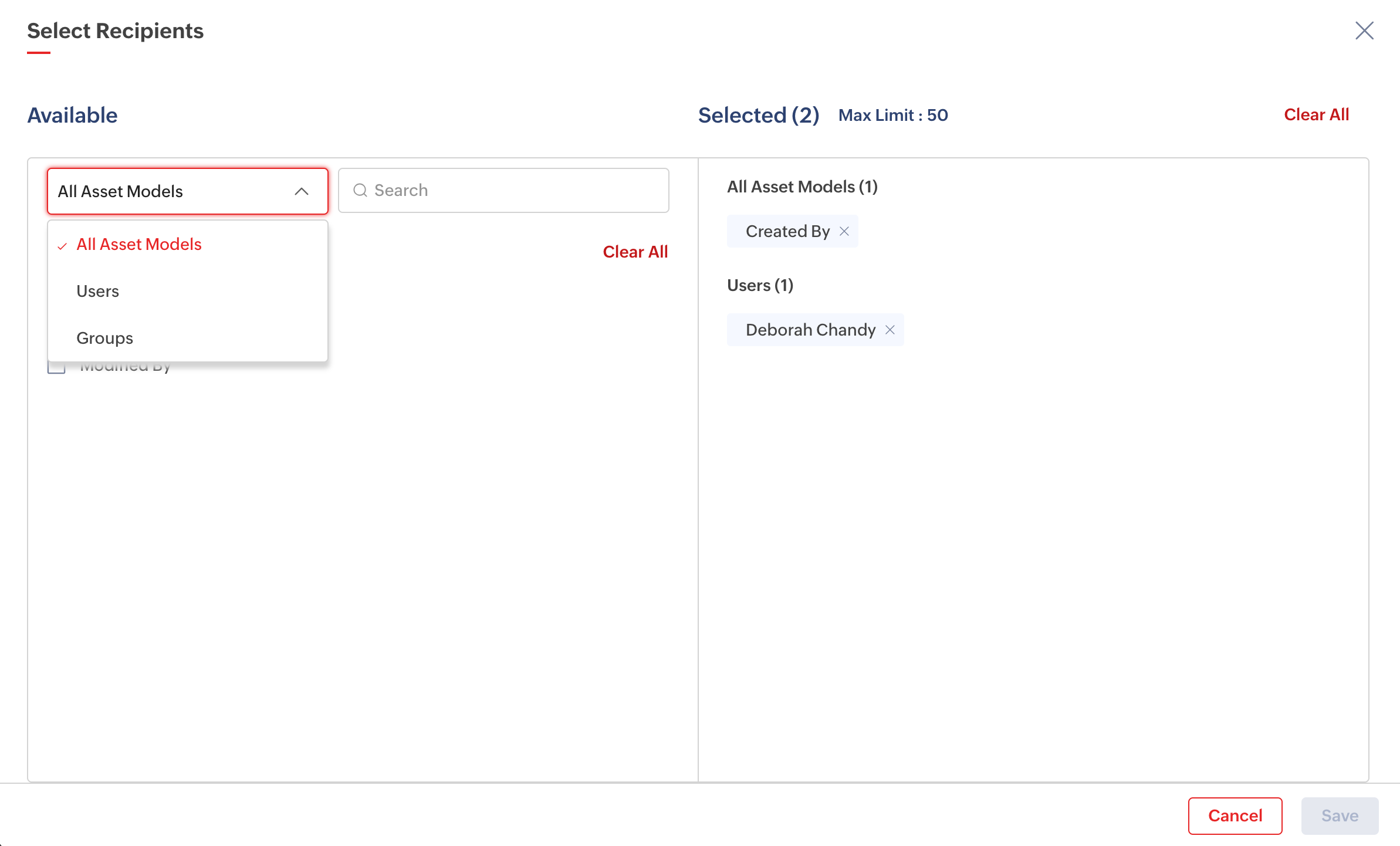Close the Select Recipients dialog
Screen dimensions: 1400x846
click(x=1364, y=31)
